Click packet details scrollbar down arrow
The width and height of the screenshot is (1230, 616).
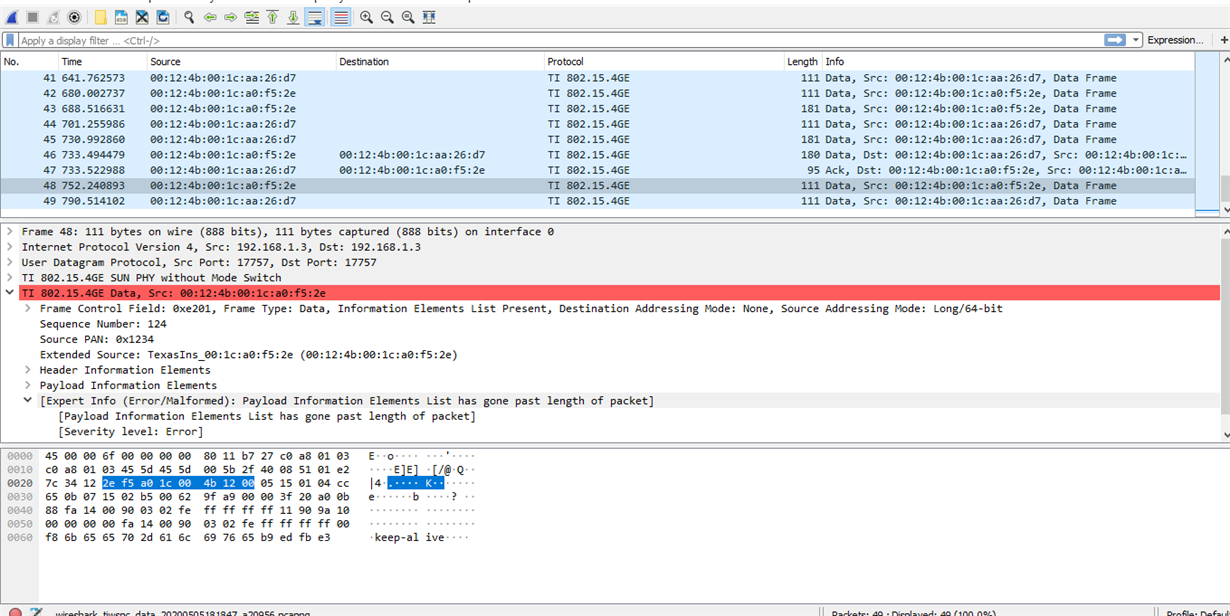(1224, 435)
